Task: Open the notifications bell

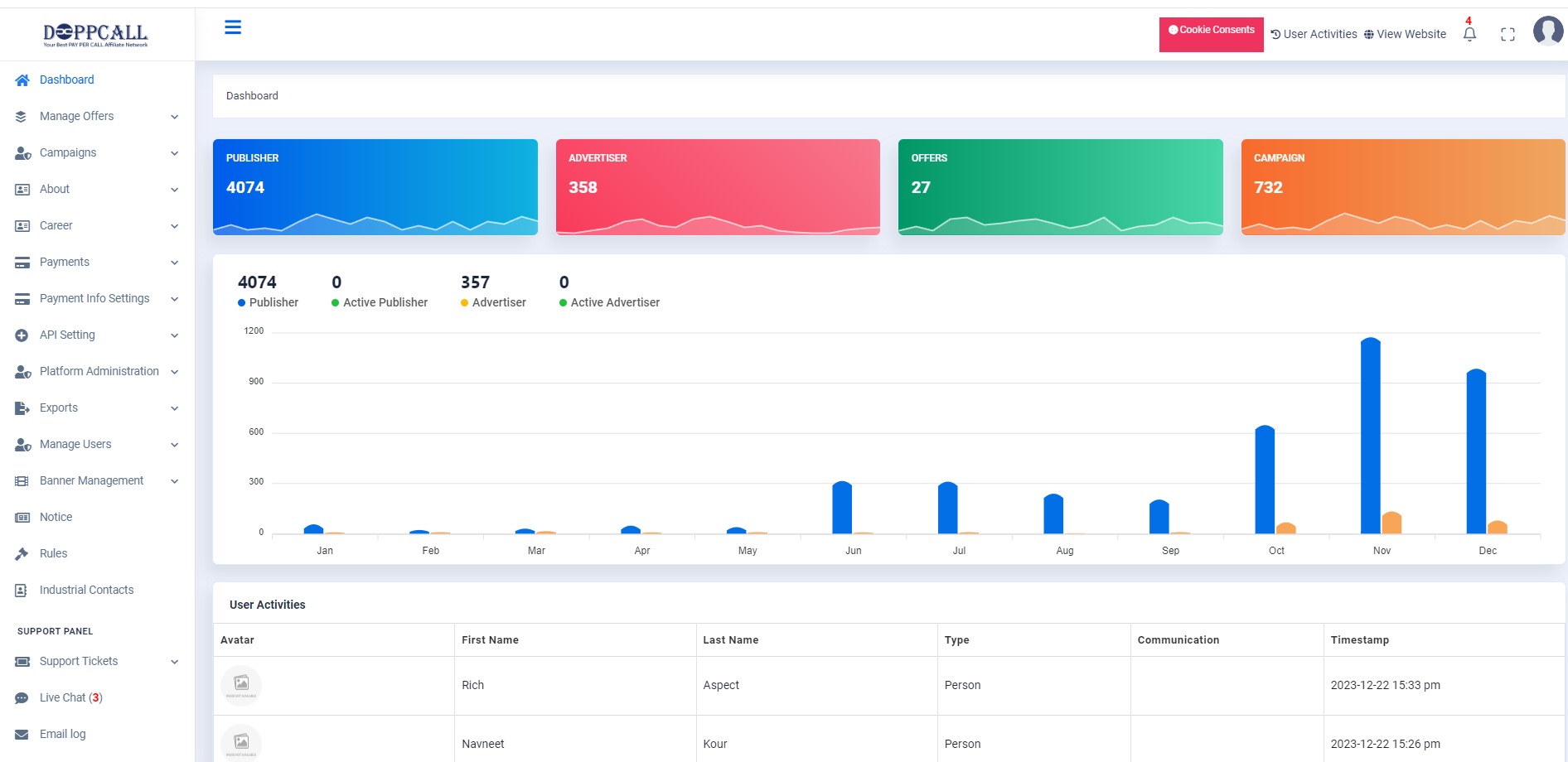Action: pyautogui.click(x=1469, y=34)
